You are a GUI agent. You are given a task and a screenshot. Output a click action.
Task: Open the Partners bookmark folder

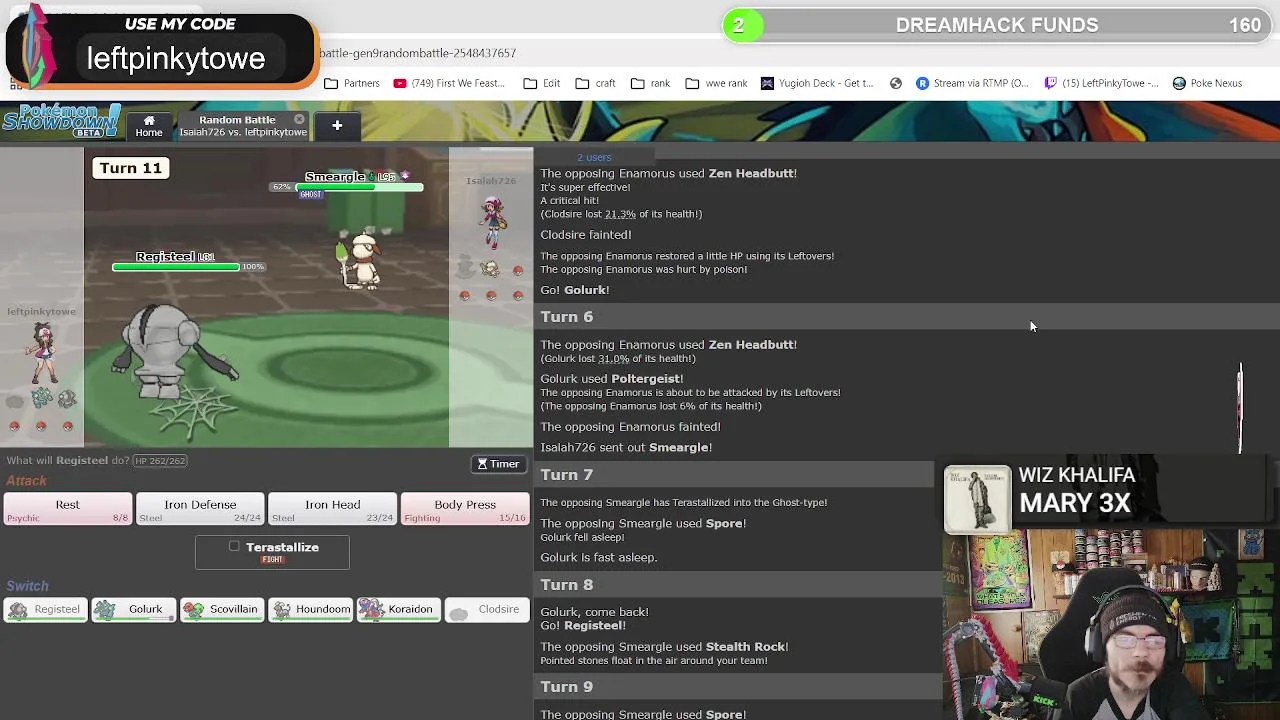[x=352, y=83]
